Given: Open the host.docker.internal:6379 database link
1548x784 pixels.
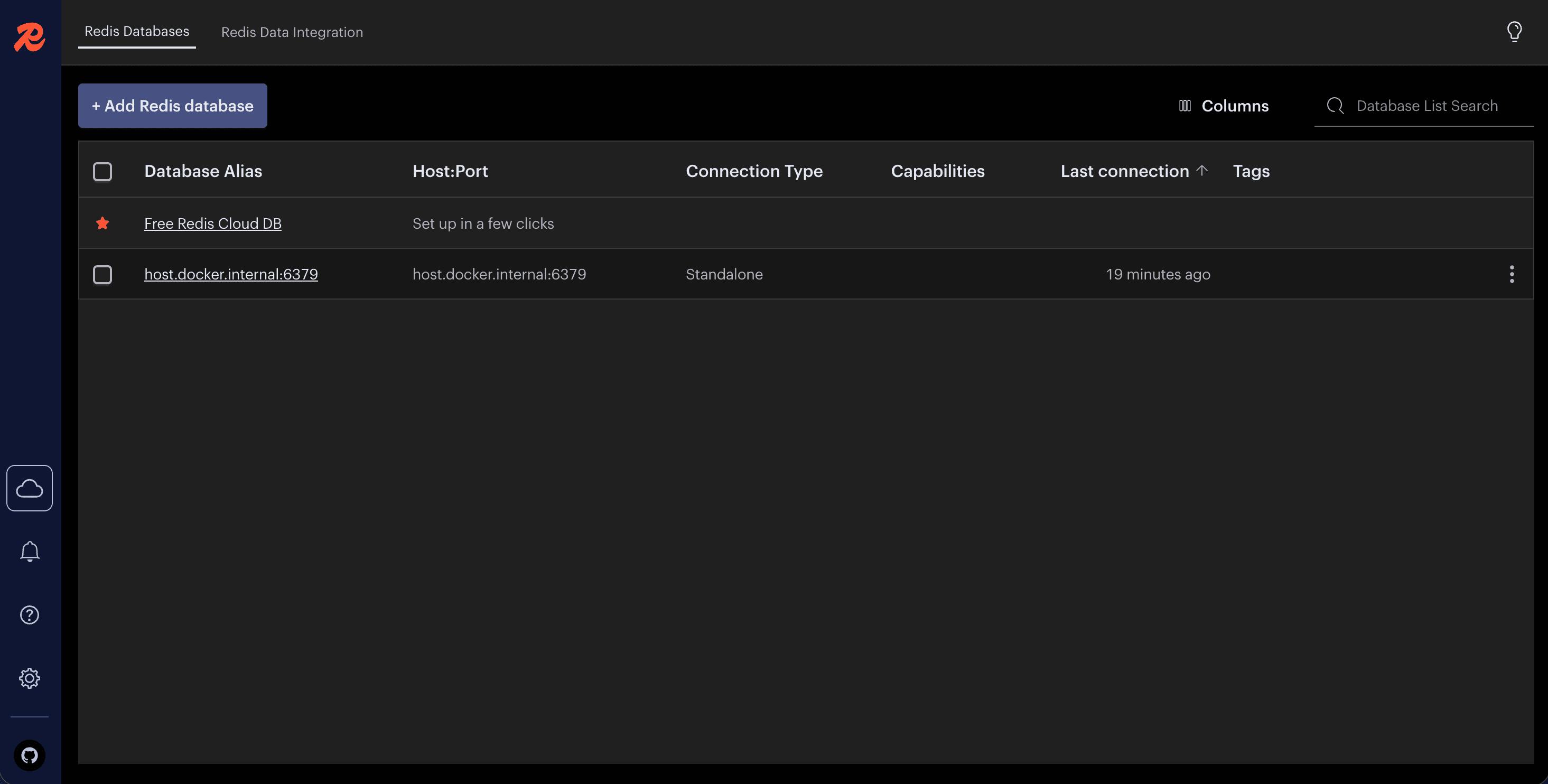Looking at the screenshot, I should click(231, 274).
